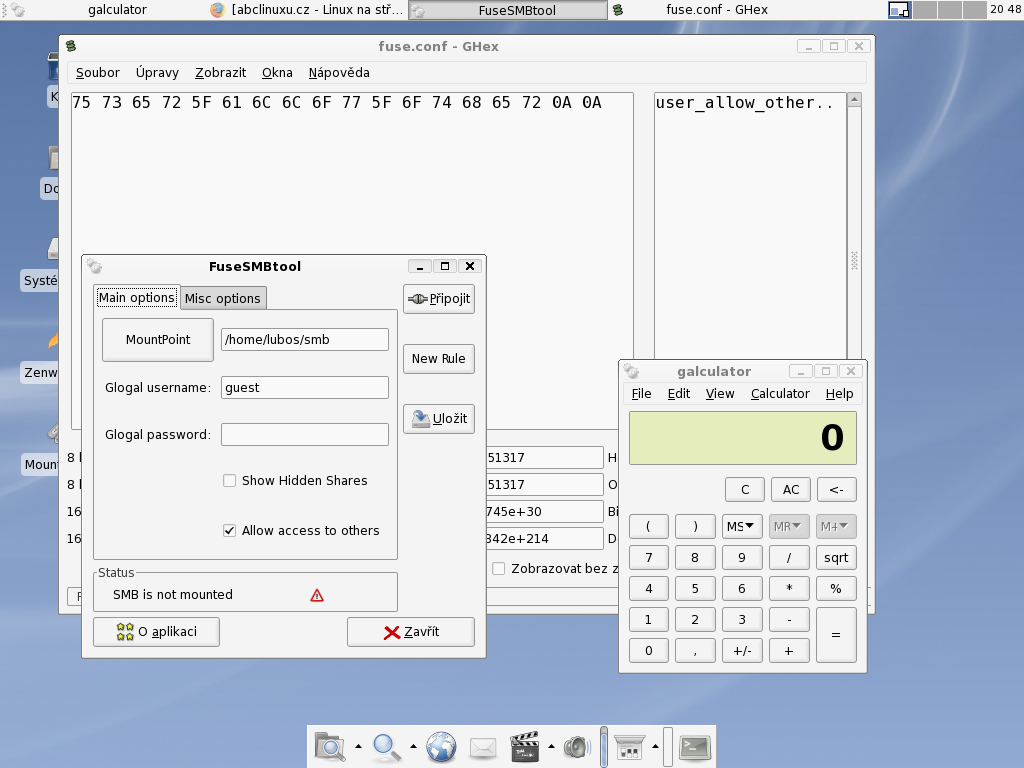Click the number 7 calculator key
This screenshot has height=768, width=1024.
(x=648, y=558)
